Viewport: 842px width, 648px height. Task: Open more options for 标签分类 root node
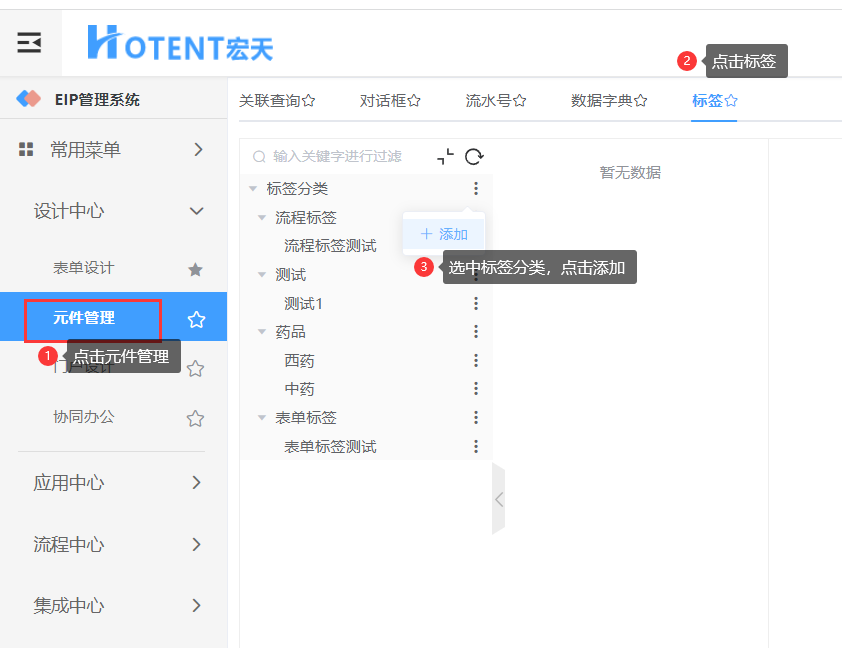tap(476, 188)
